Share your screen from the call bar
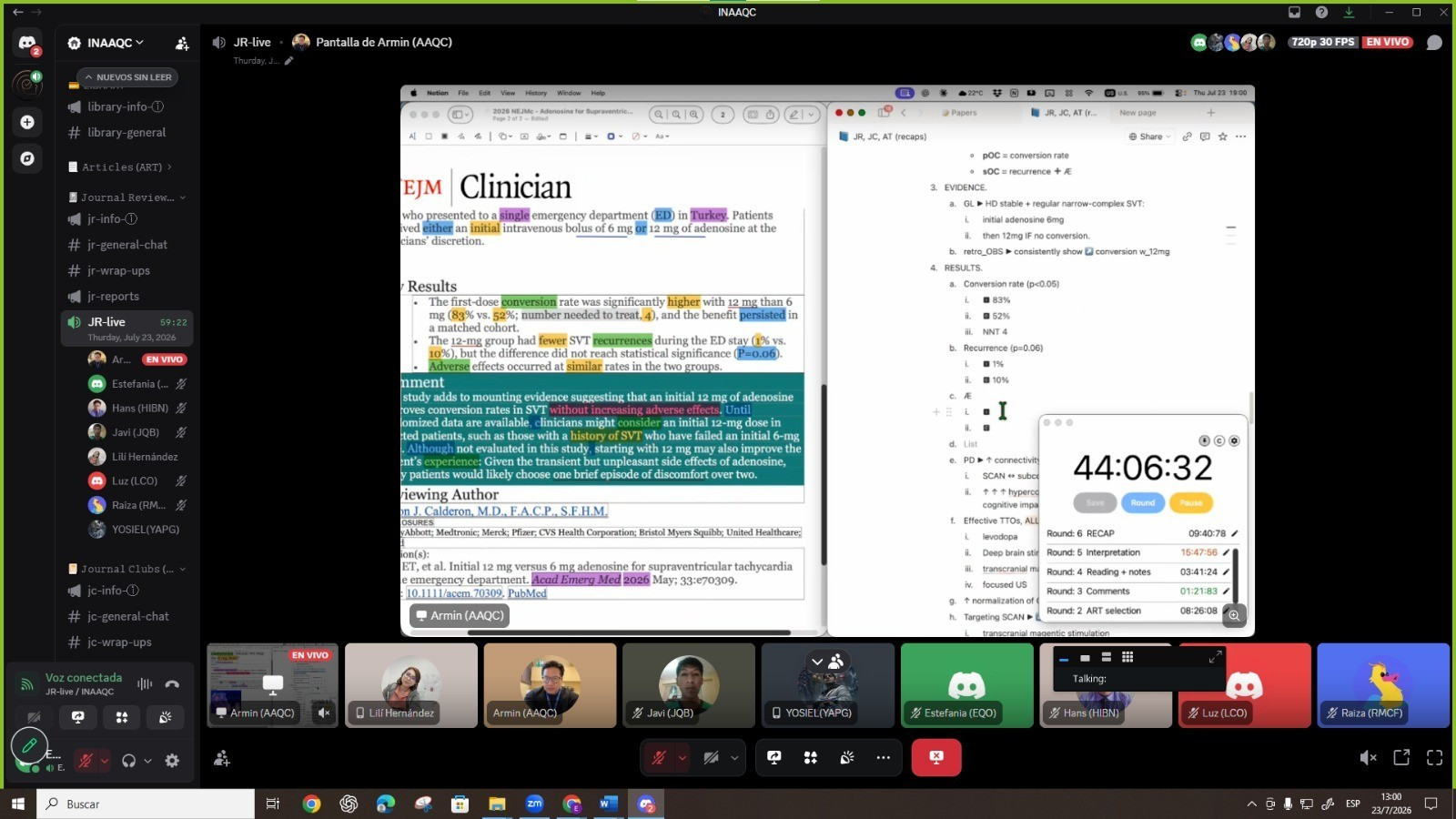The image size is (1456, 819). coord(774,757)
